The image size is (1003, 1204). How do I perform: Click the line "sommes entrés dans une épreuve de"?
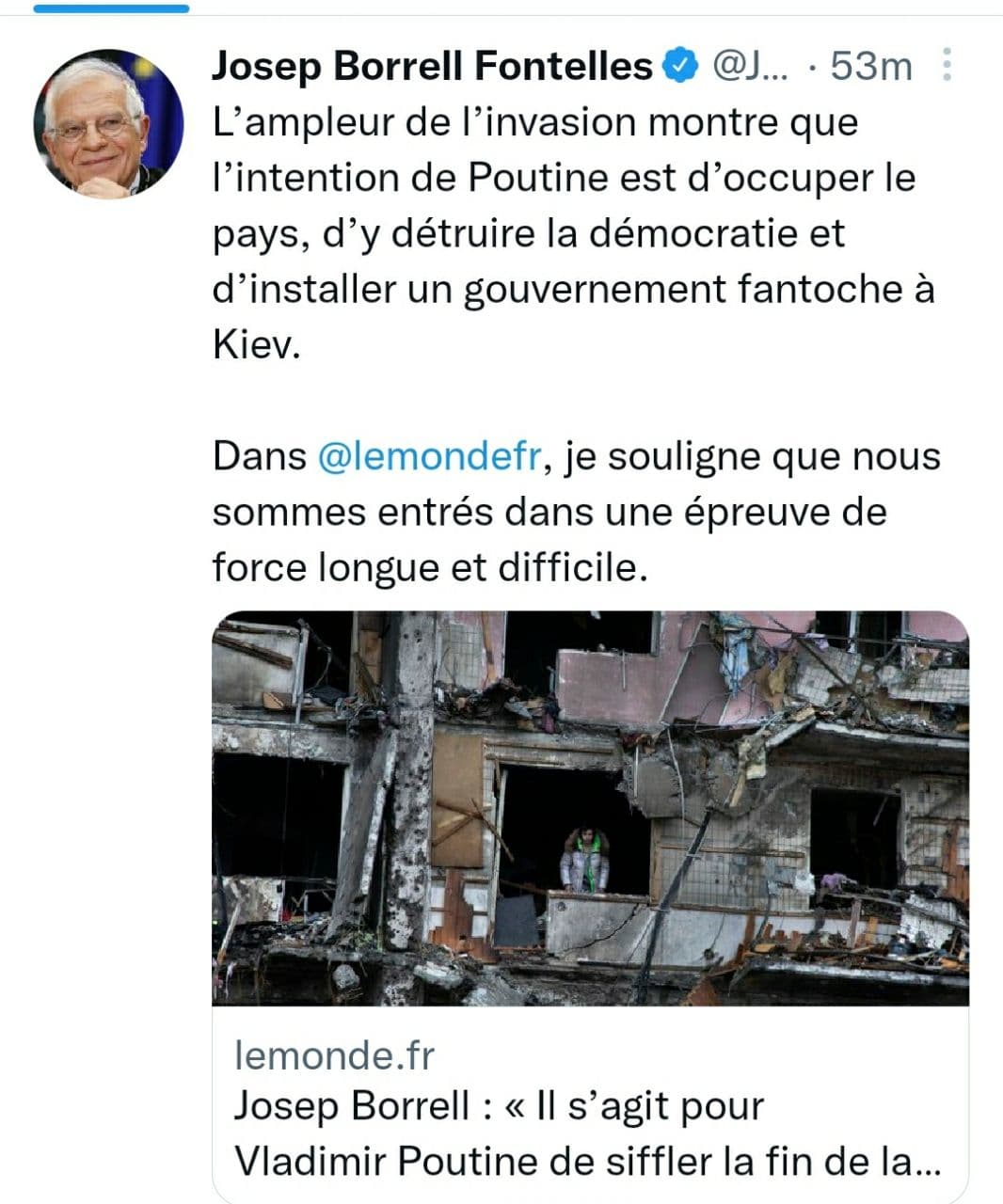pos(549,513)
